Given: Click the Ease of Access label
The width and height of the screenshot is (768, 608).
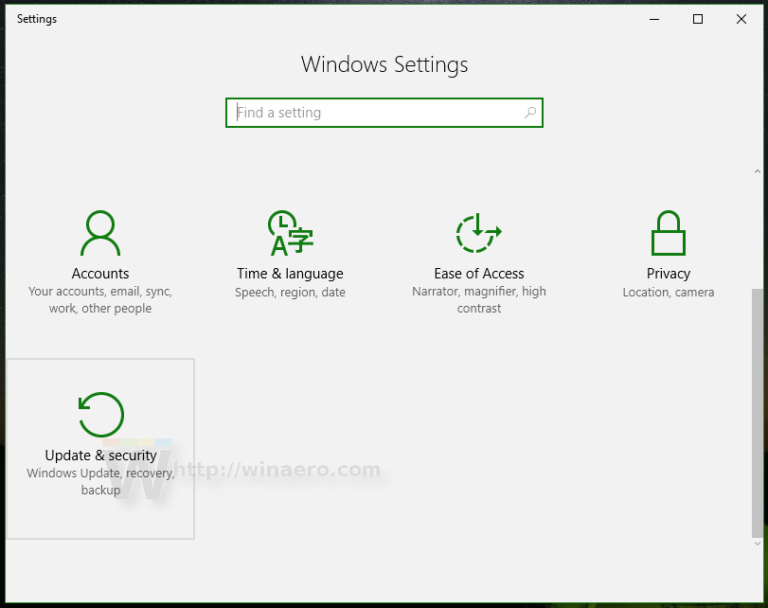Looking at the screenshot, I should (479, 274).
